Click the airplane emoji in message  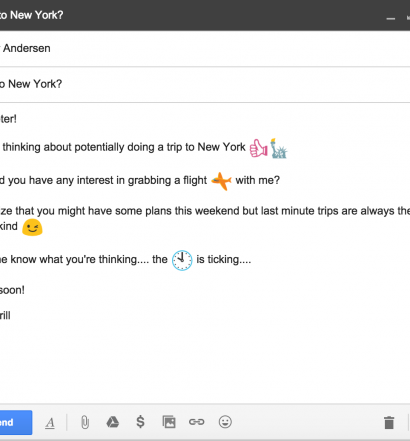(221, 181)
